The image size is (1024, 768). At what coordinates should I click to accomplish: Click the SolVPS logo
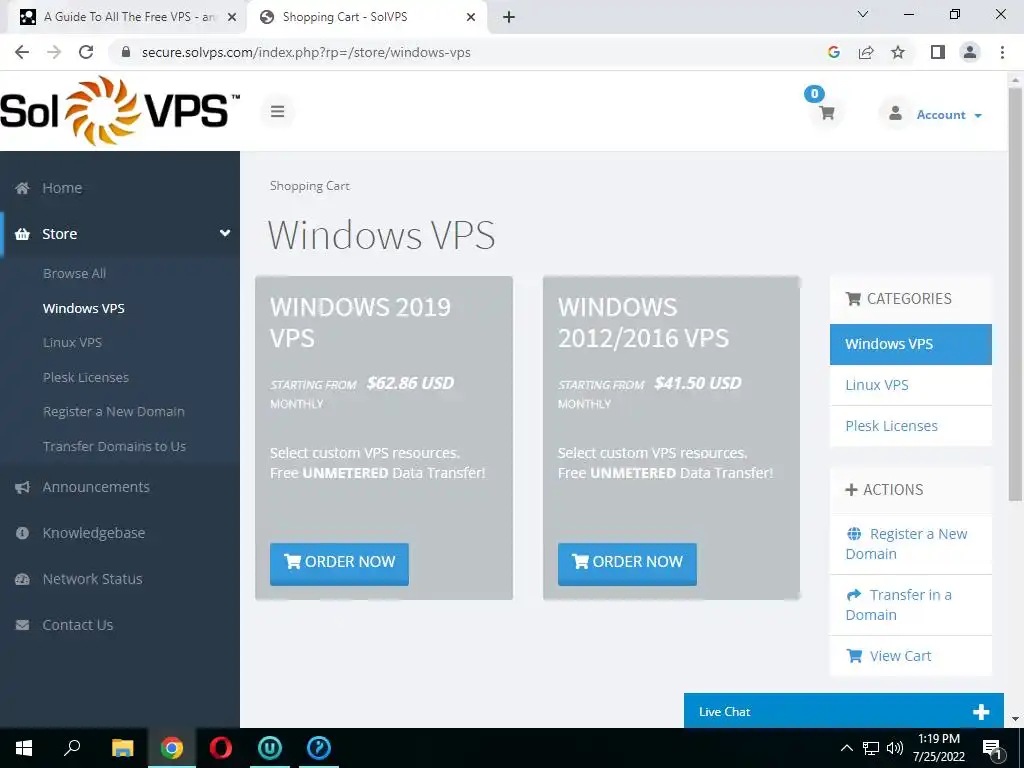click(x=120, y=110)
